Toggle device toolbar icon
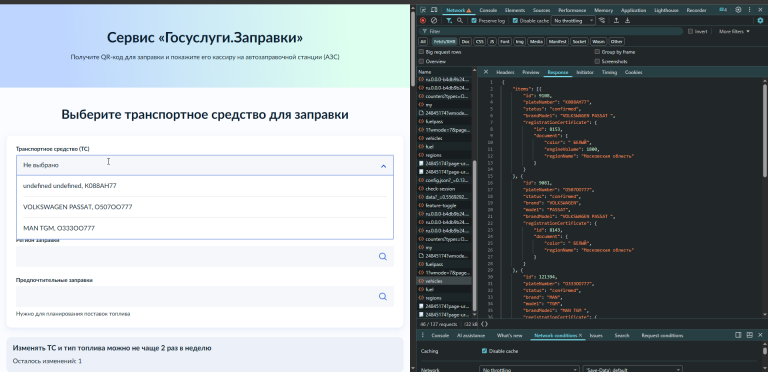The width and height of the screenshot is (768, 372). [434, 10]
